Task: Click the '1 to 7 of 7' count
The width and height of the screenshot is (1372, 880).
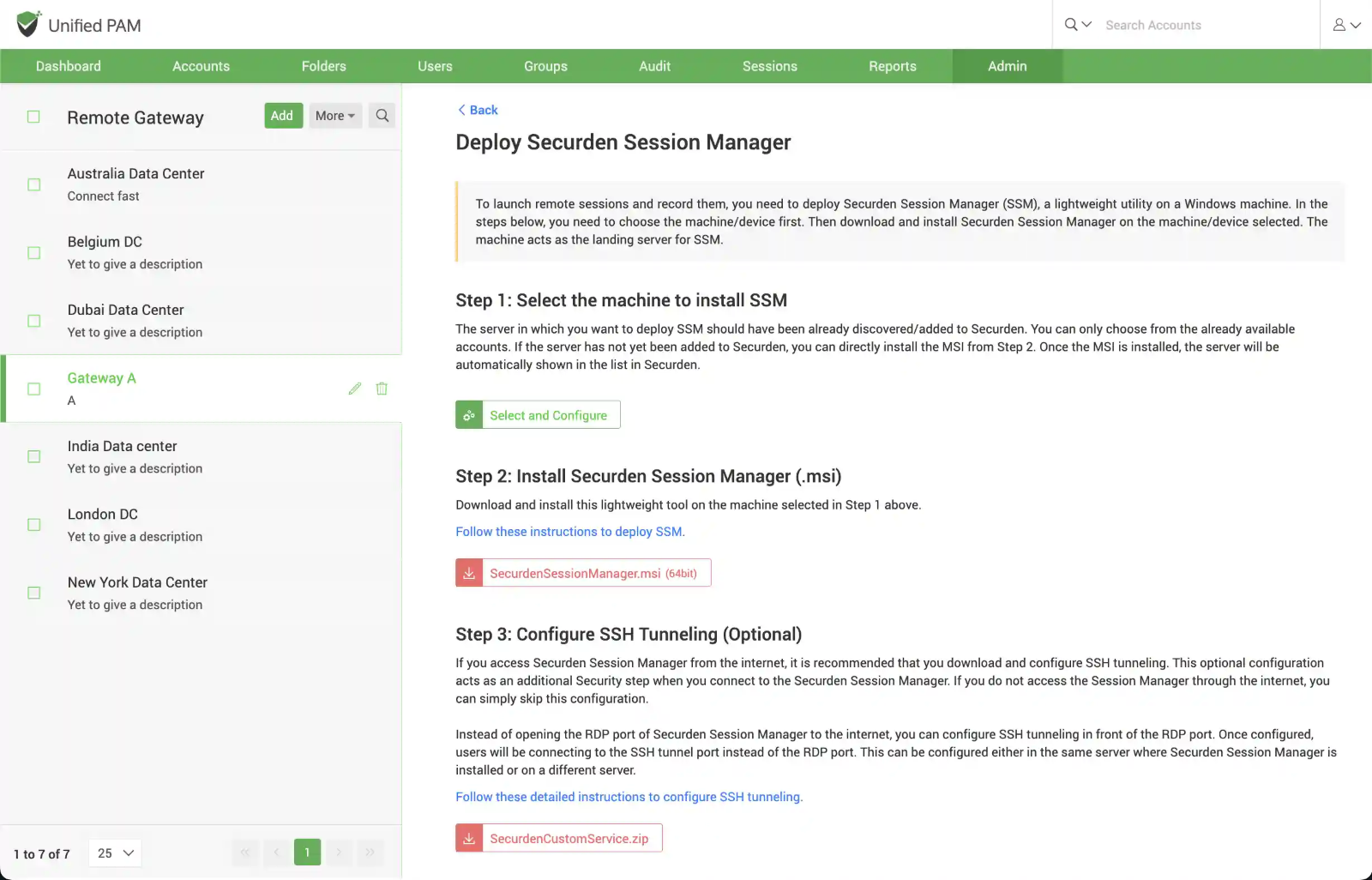Action: click(42, 854)
